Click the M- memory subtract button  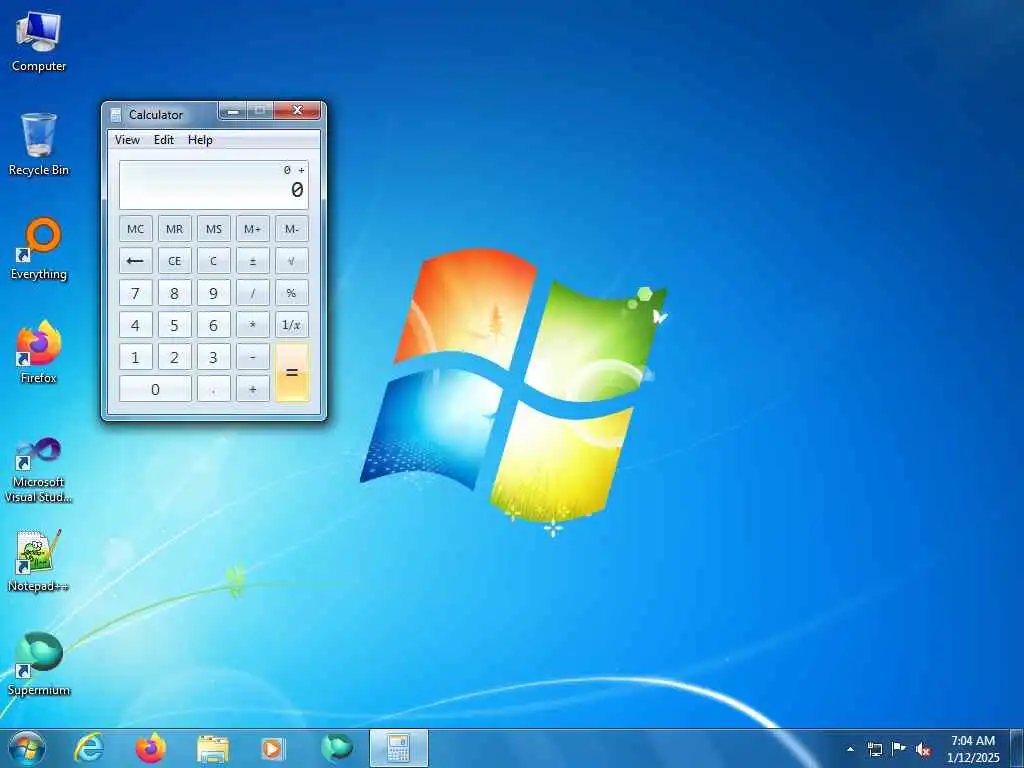tap(292, 229)
